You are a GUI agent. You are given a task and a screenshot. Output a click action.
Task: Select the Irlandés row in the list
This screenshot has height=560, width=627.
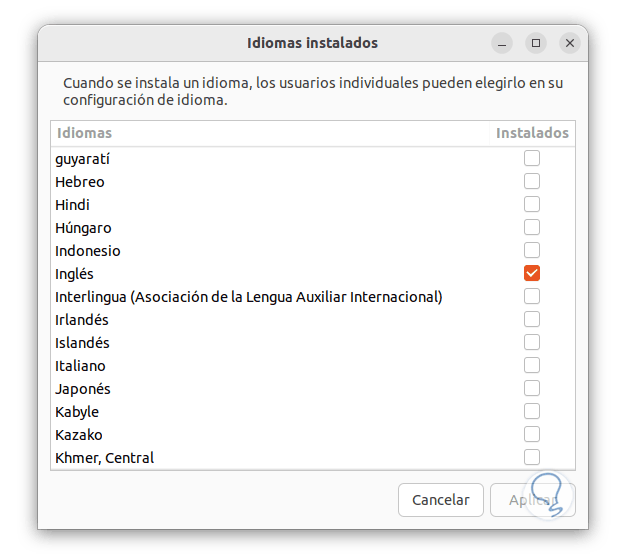pos(82,320)
